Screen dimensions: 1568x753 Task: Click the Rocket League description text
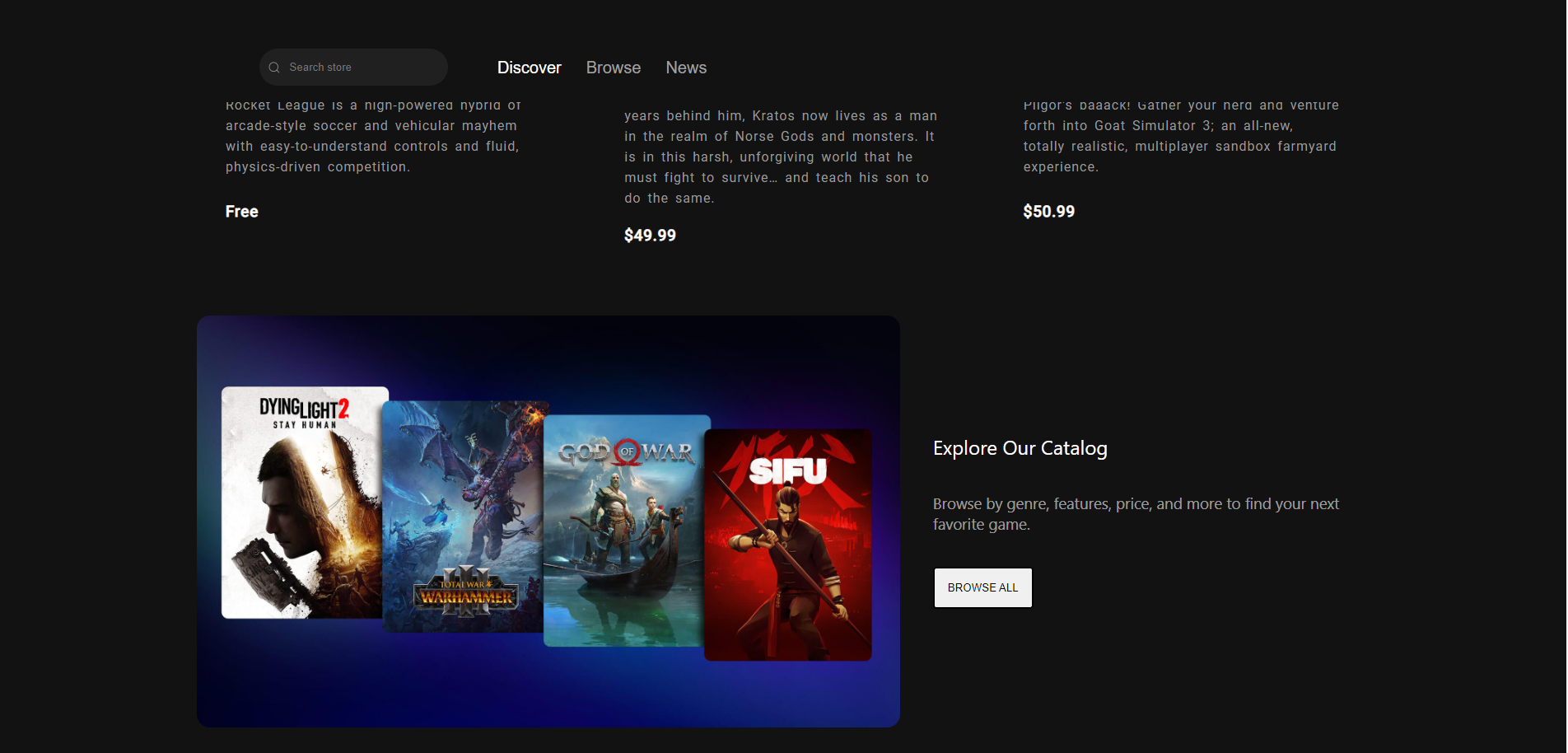tap(373, 136)
